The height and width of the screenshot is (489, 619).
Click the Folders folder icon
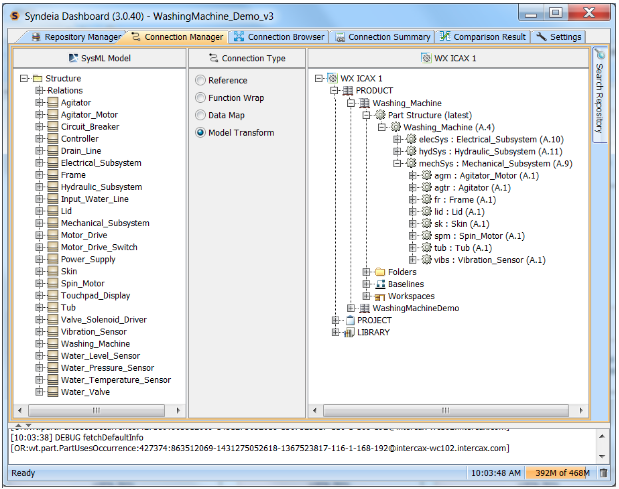point(380,272)
